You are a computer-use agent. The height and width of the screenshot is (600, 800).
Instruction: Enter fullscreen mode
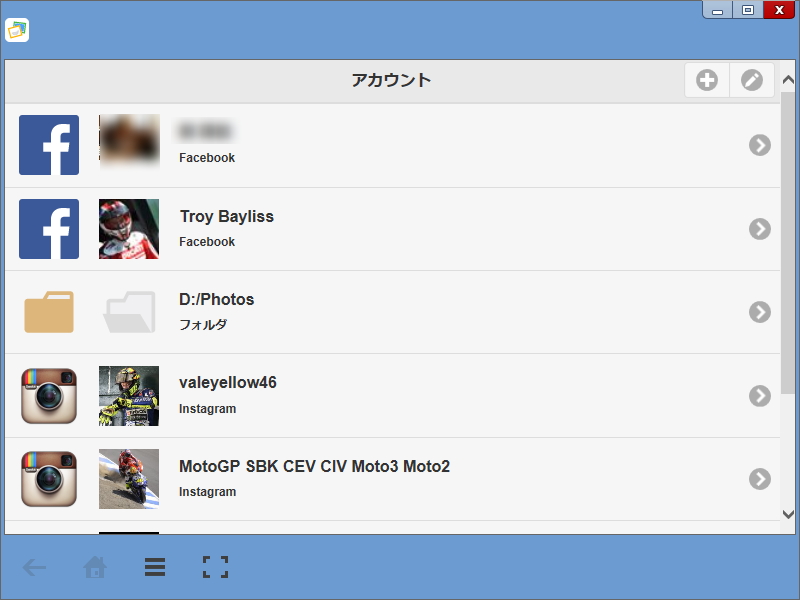214,567
